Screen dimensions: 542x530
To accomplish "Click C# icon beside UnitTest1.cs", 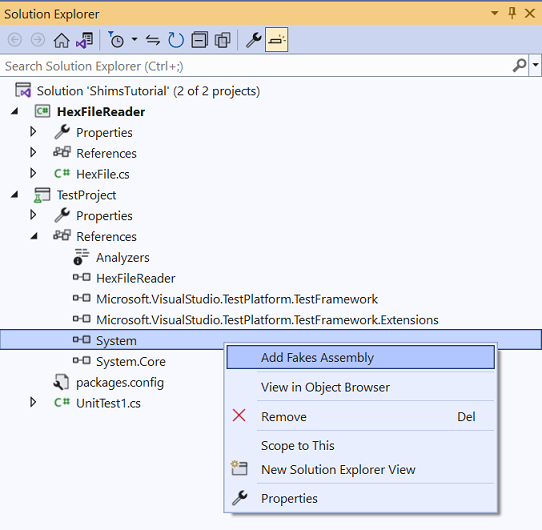I will [x=62, y=402].
